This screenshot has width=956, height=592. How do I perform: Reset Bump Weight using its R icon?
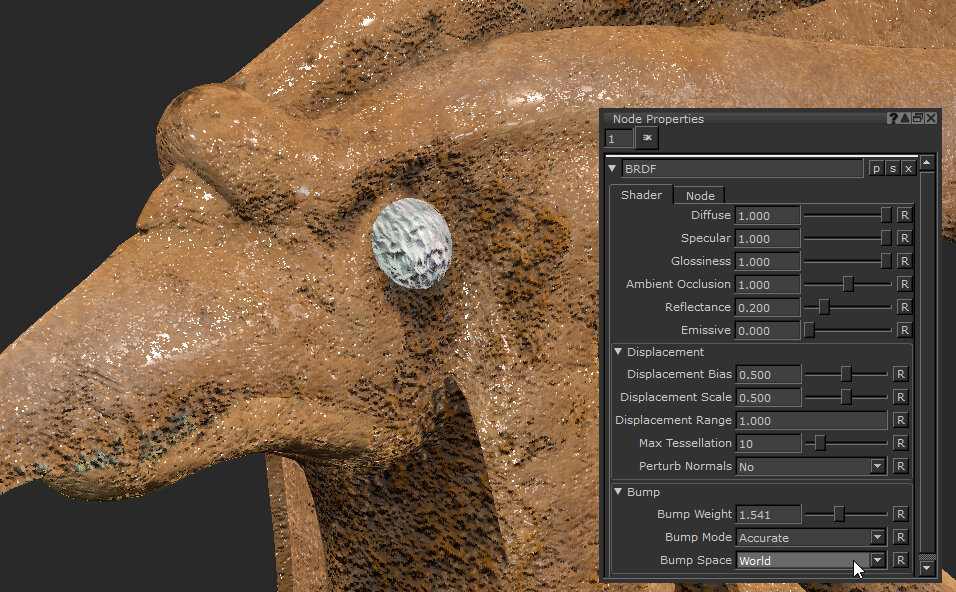tap(904, 514)
